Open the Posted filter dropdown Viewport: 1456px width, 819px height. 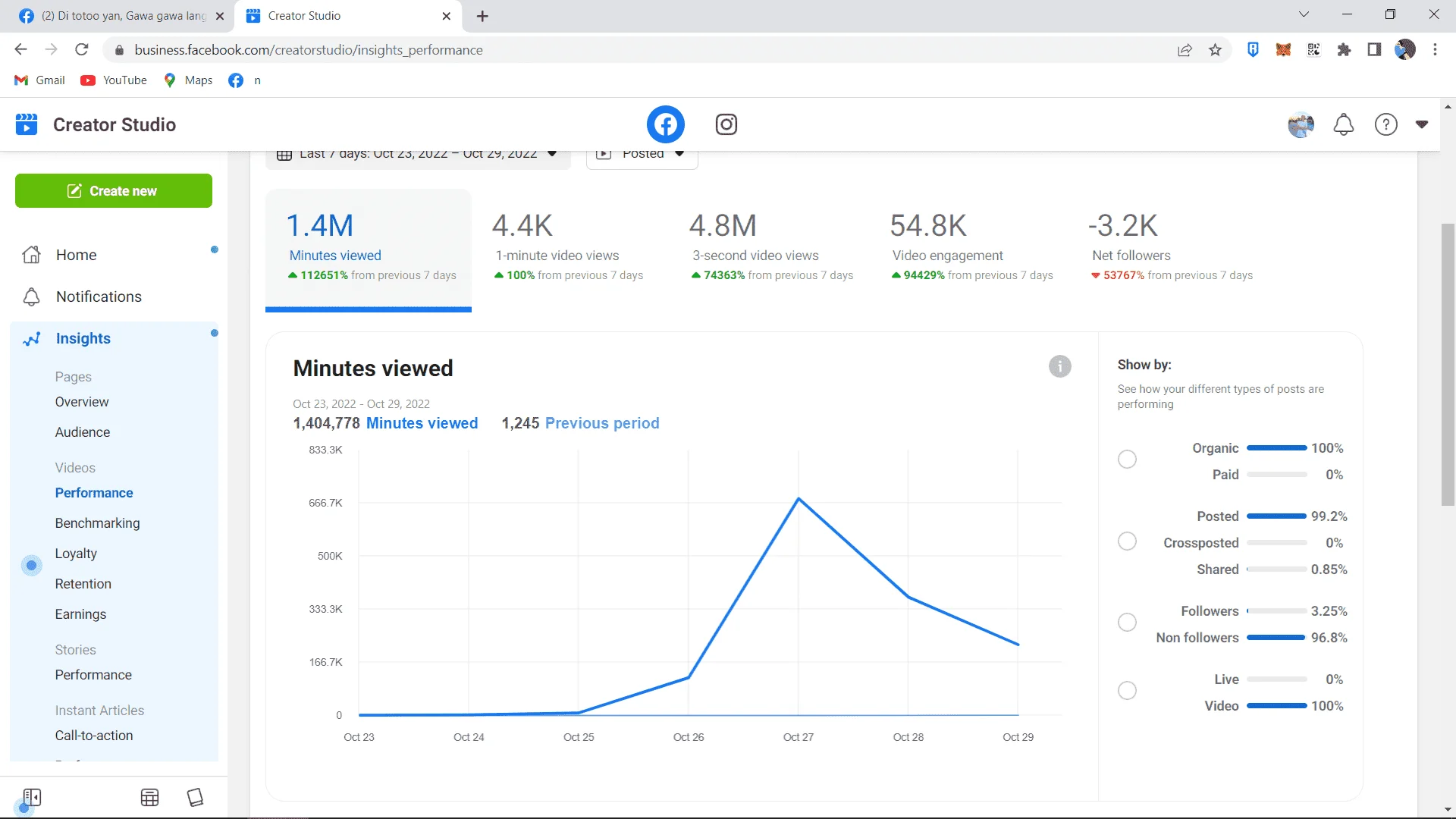(642, 155)
